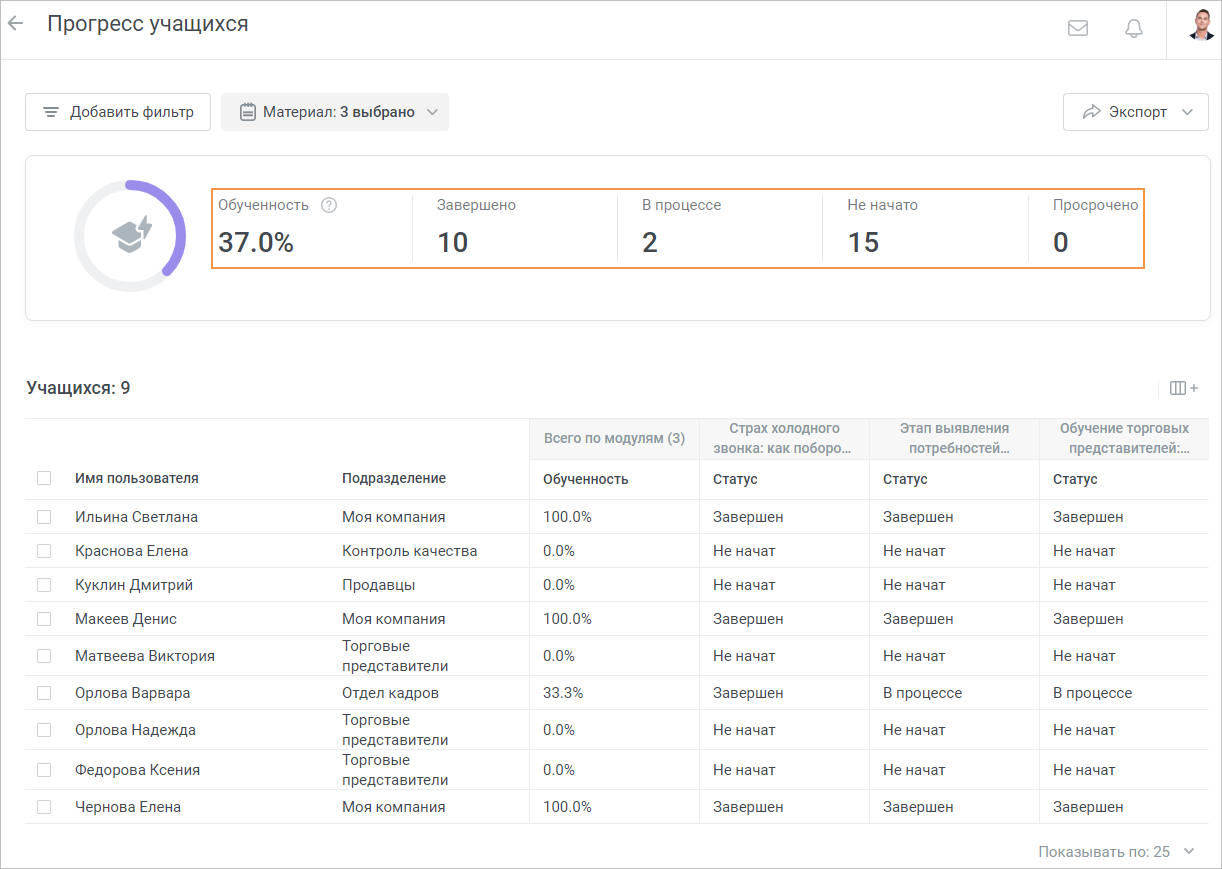Open user Ильина Светлана
Viewport: 1222px width, 869px height.
point(136,517)
